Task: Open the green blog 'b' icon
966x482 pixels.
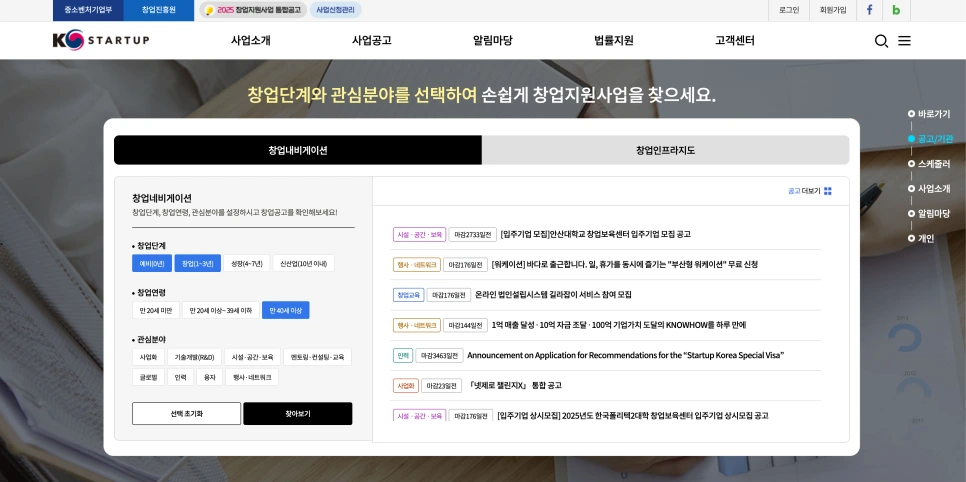Action: point(896,10)
